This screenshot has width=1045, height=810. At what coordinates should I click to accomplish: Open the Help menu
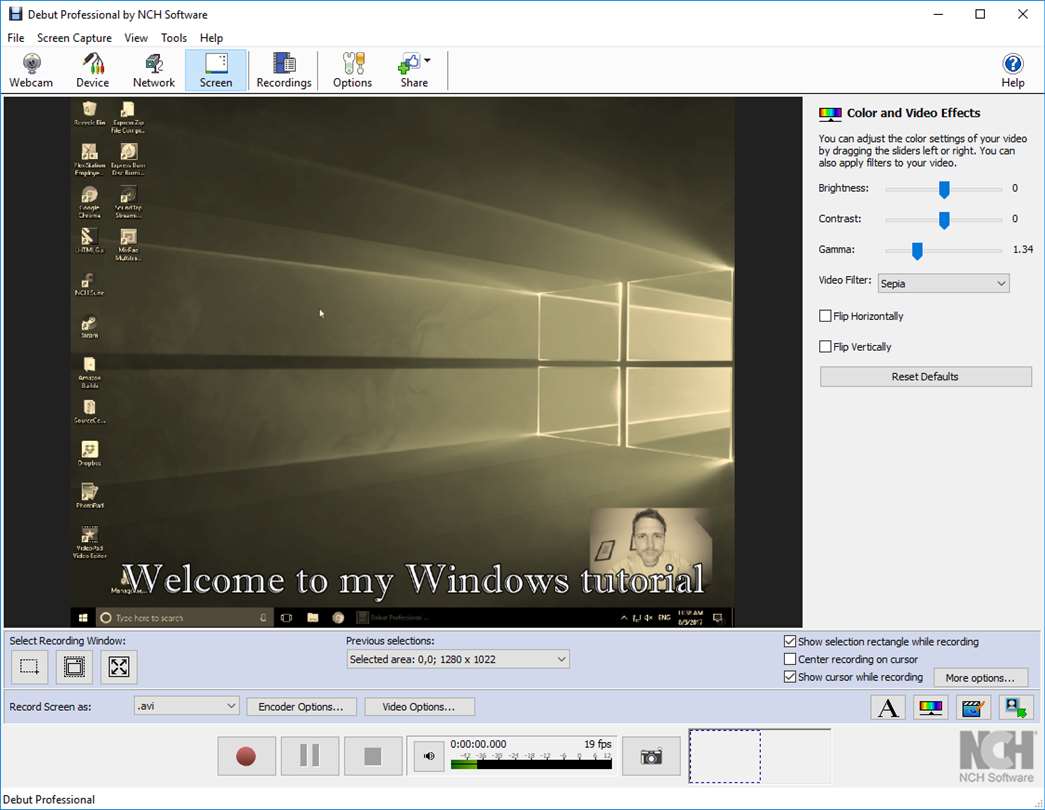tap(211, 38)
